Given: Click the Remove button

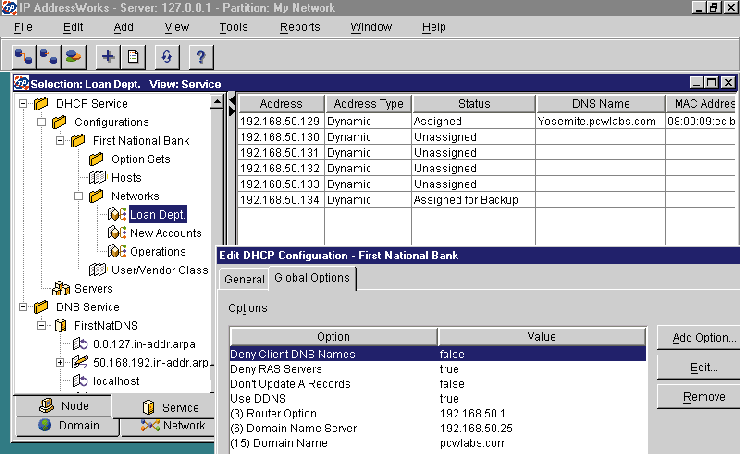Looking at the screenshot, I should pos(697,397).
